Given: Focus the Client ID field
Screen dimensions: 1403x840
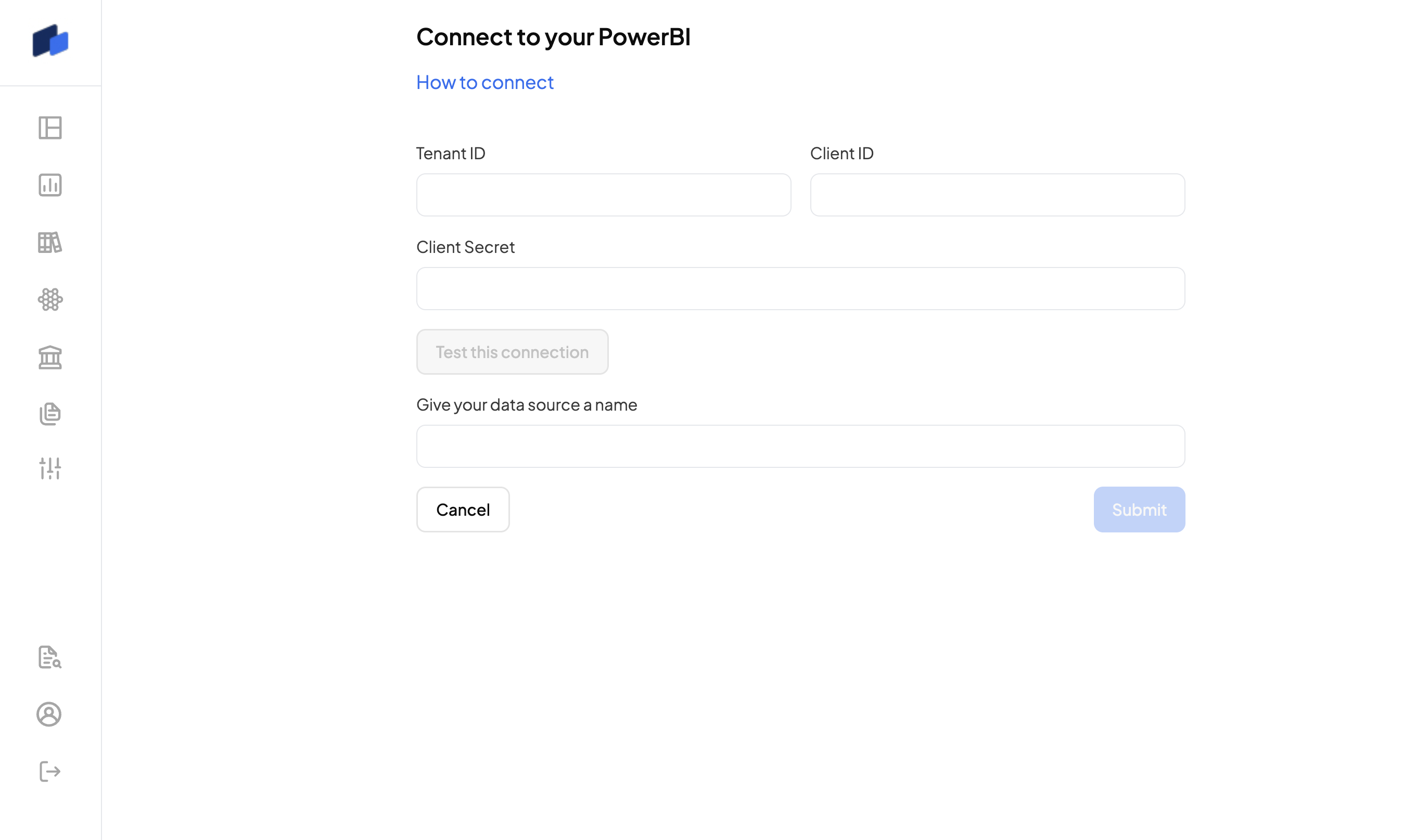Looking at the screenshot, I should click(998, 195).
